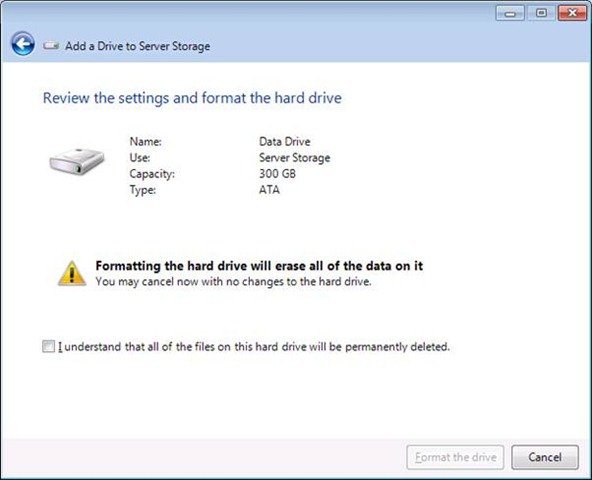
Task: Click the 'Capacity:' label
Action: [x=152, y=174]
